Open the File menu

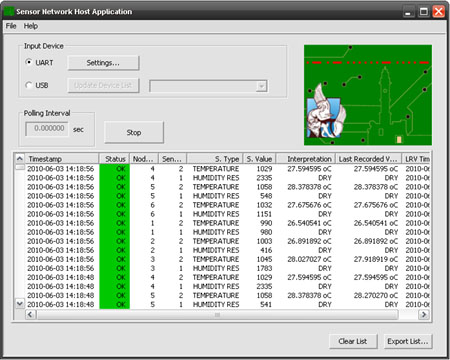coord(11,26)
